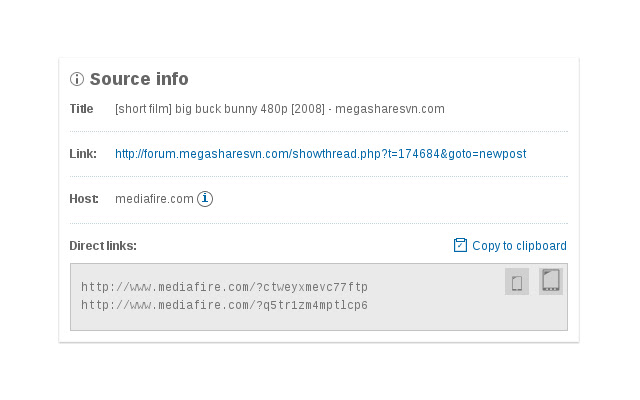Click the words big buck bunny in title

[x=213, y=109]
